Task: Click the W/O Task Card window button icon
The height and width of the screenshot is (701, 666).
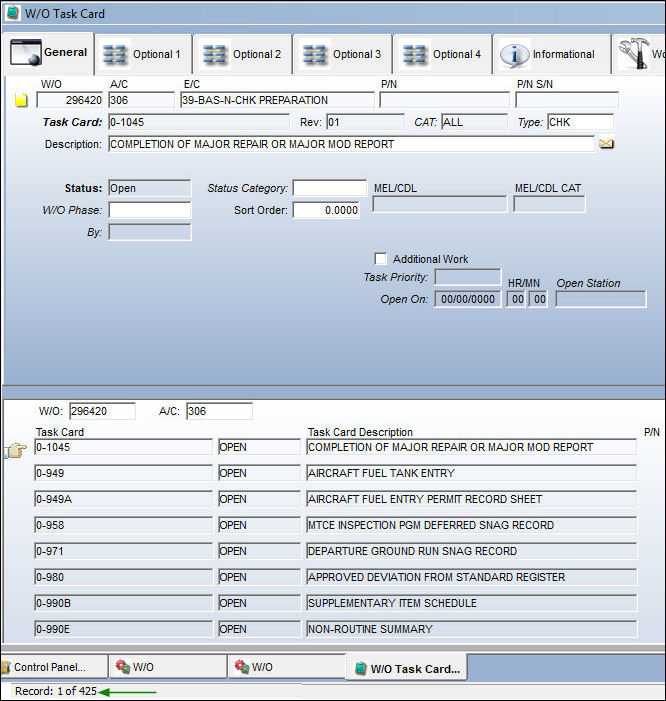Action: 360,668
